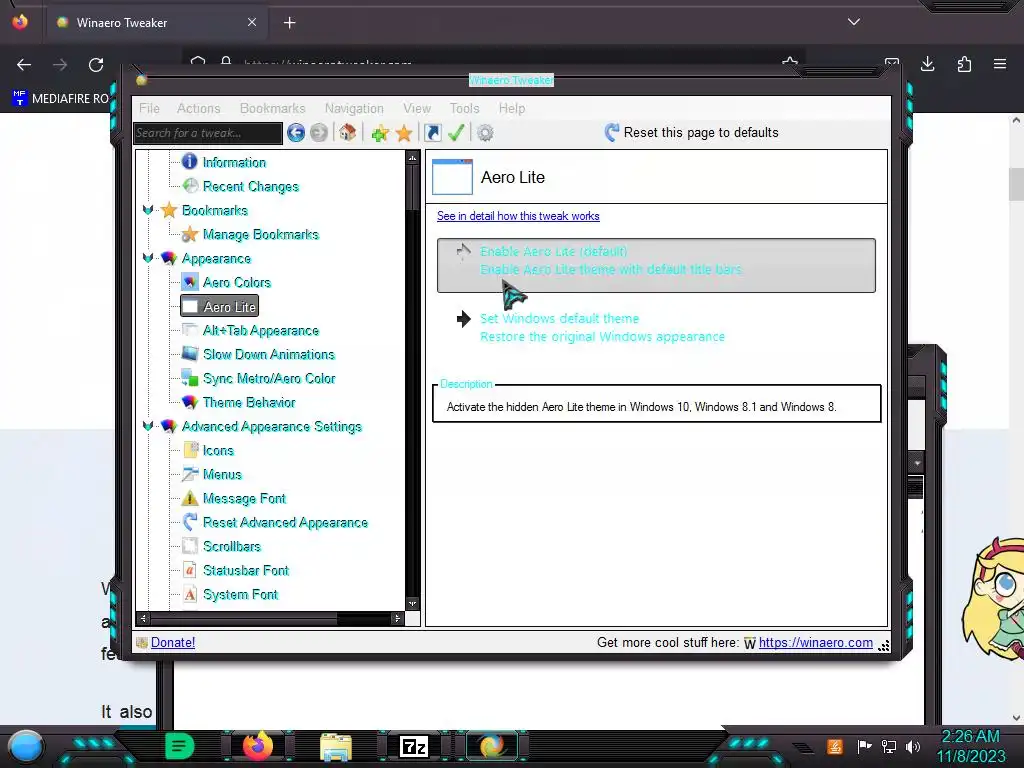This screenshot has height=768, width=1024.
Task: Select Aero Lite tree item
Action: click(219, 306)
